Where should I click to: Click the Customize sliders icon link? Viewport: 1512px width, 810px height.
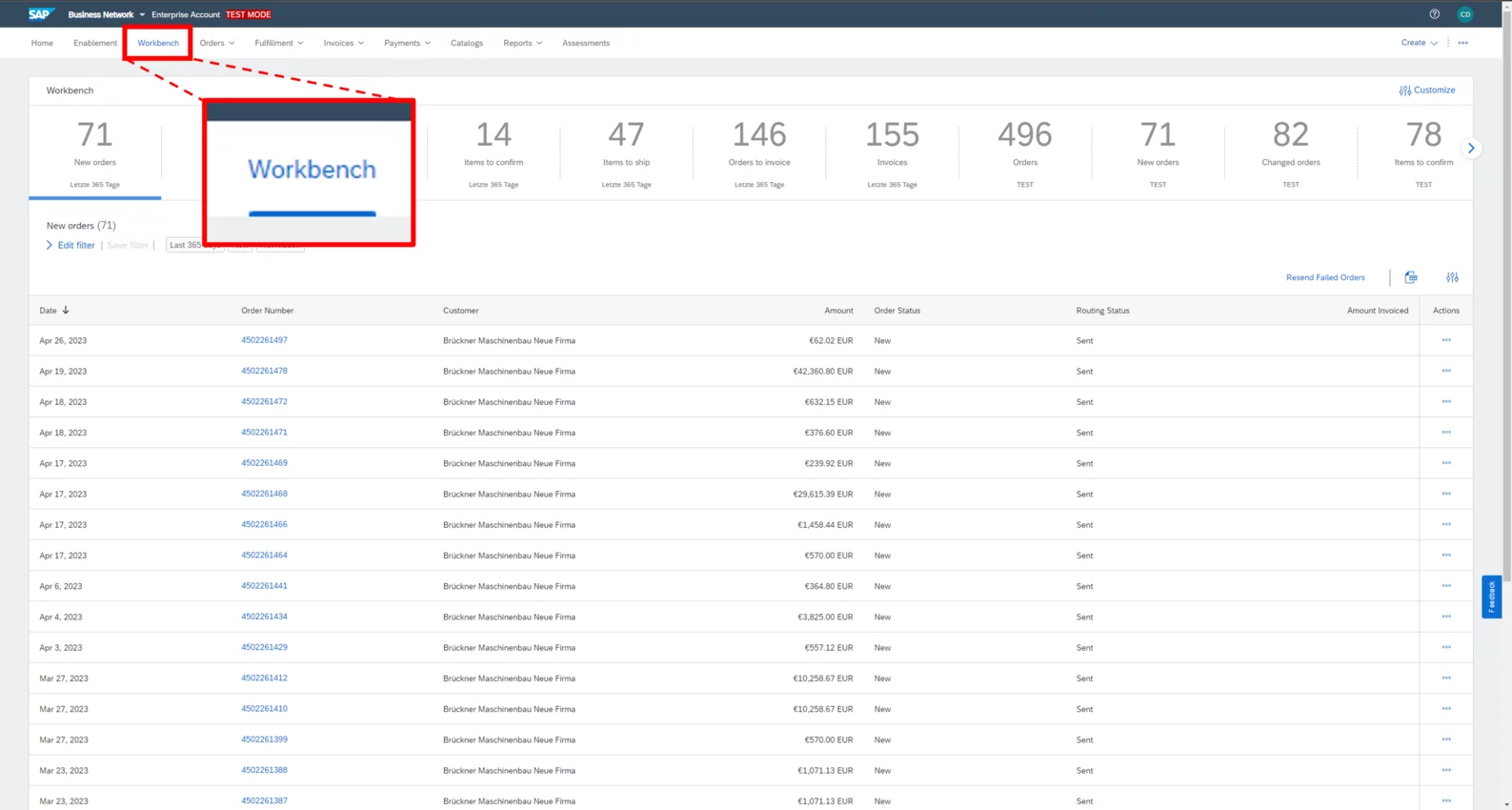click(x=1426, y=91)
